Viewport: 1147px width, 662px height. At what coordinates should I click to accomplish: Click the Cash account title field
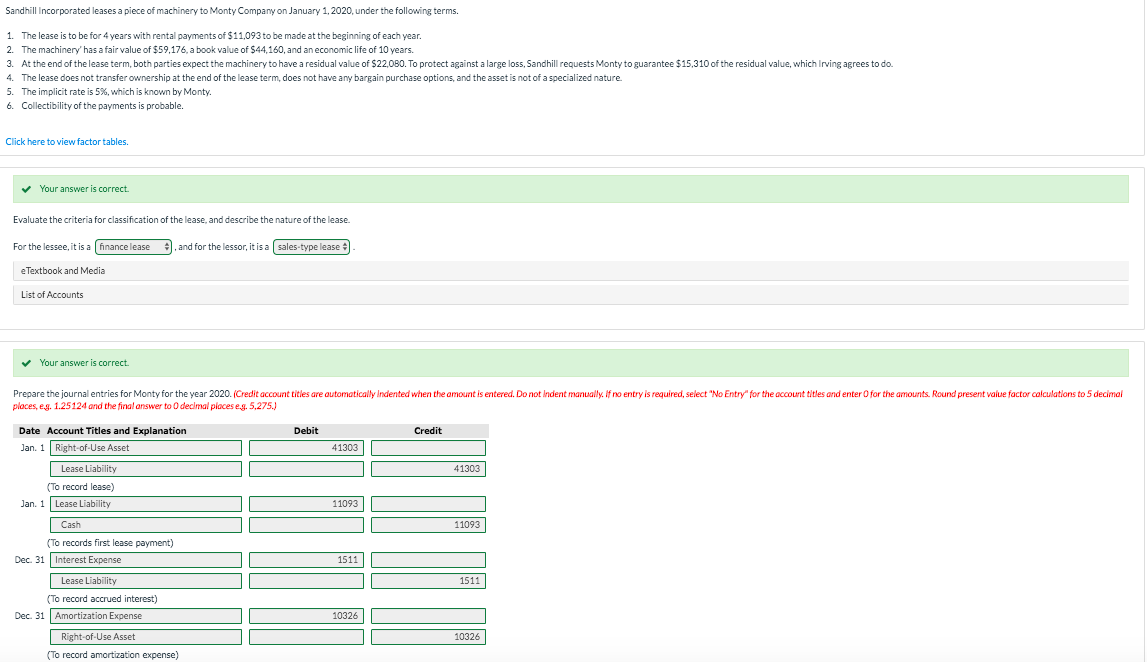[146, 525]
